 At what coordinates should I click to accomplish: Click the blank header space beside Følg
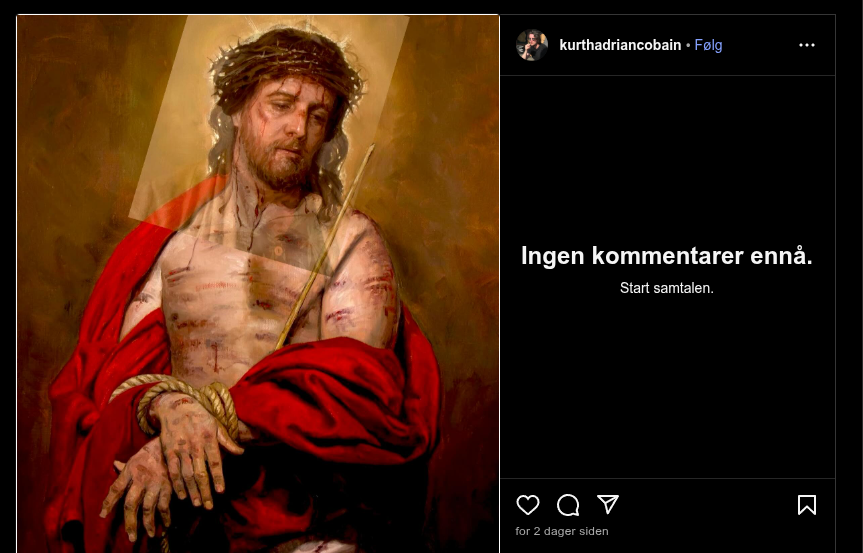coord(760,45)
